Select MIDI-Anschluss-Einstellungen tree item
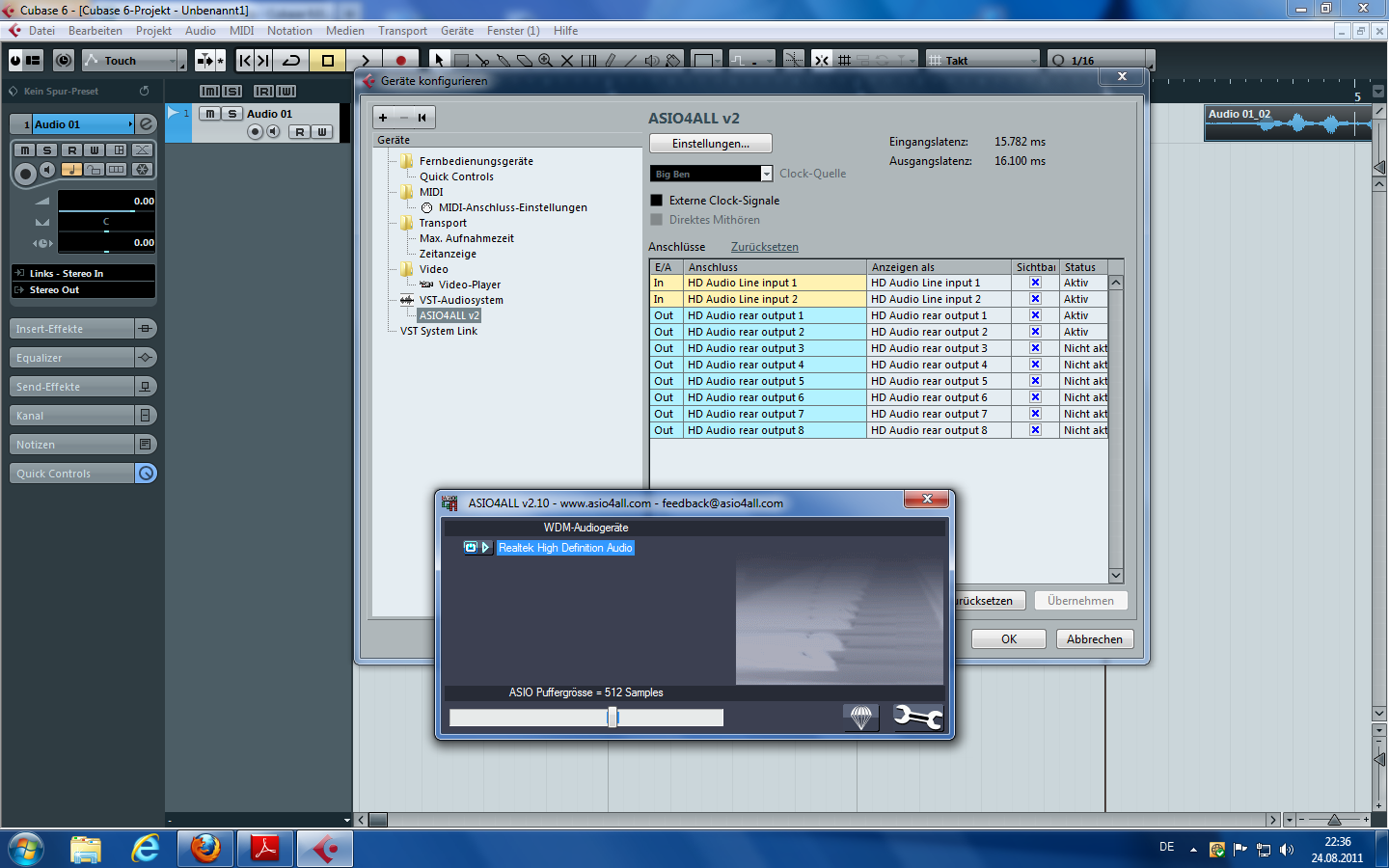The height and width of the screenshot is (868, 1389). click(x=513, y=207)
